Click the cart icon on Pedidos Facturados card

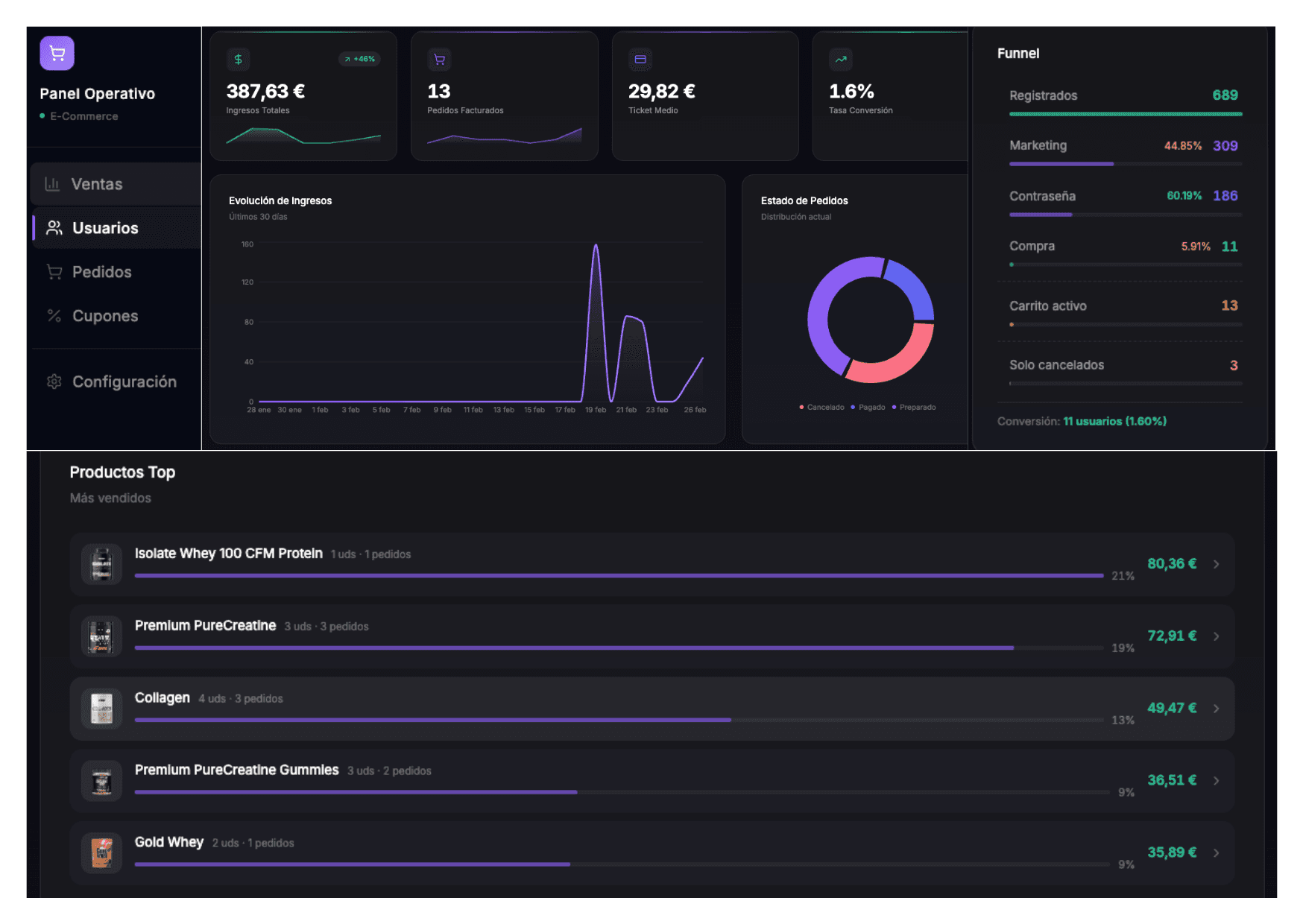point(439,60)
